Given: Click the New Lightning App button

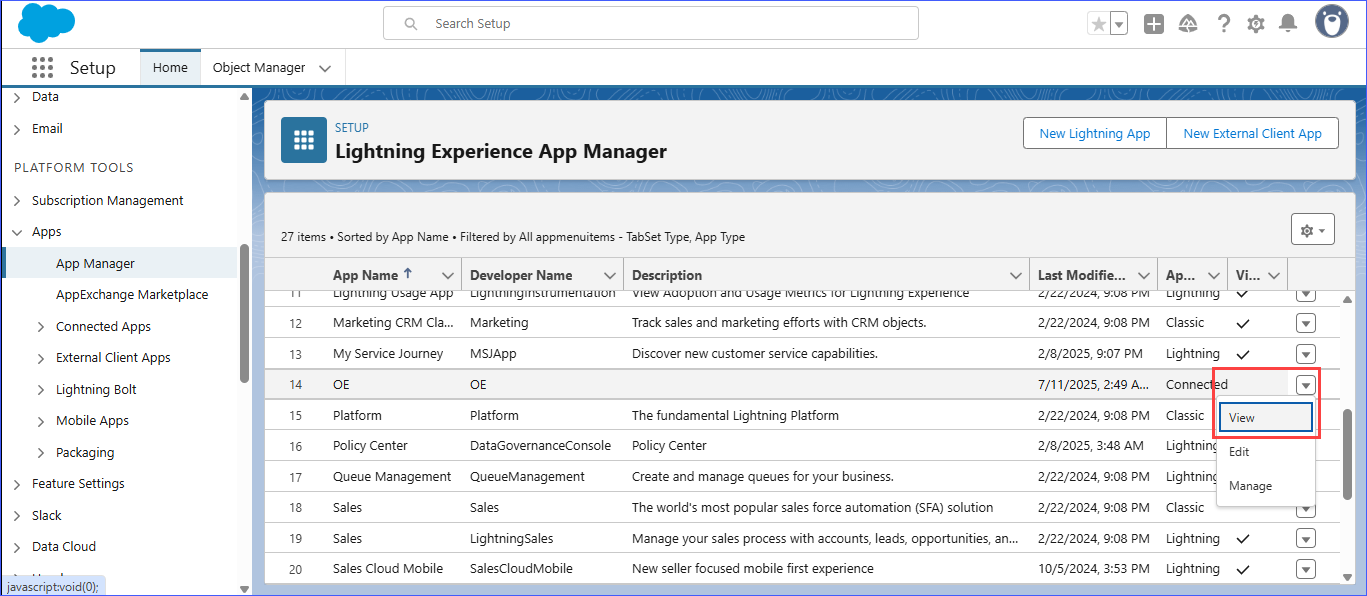Looking at the screenshot, I should [x=1094, y=133].
